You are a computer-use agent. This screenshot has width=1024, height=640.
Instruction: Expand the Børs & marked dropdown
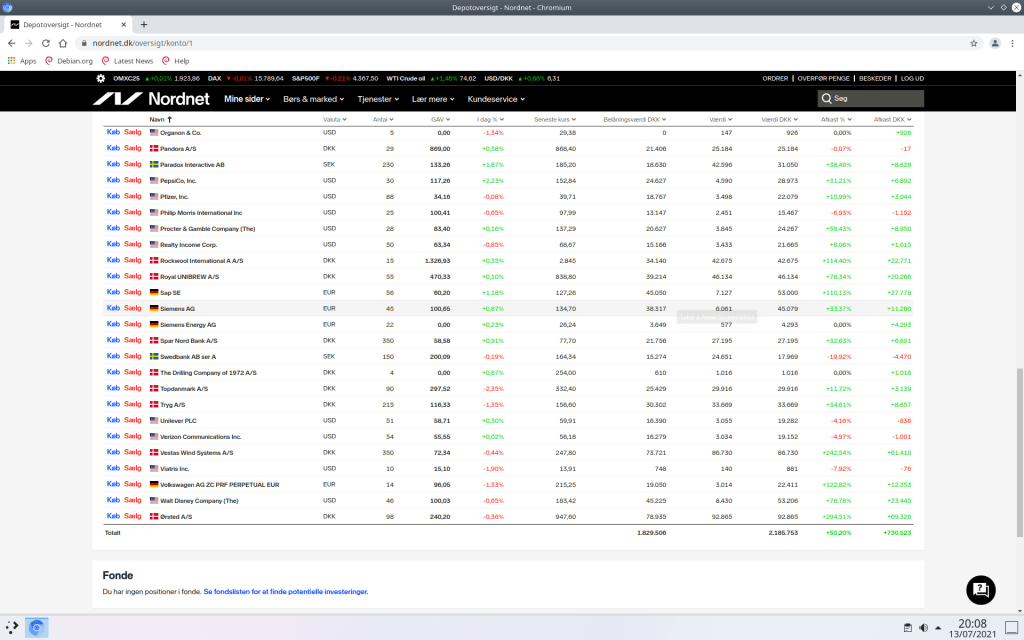pyautogui.click(x=314, y=99)
